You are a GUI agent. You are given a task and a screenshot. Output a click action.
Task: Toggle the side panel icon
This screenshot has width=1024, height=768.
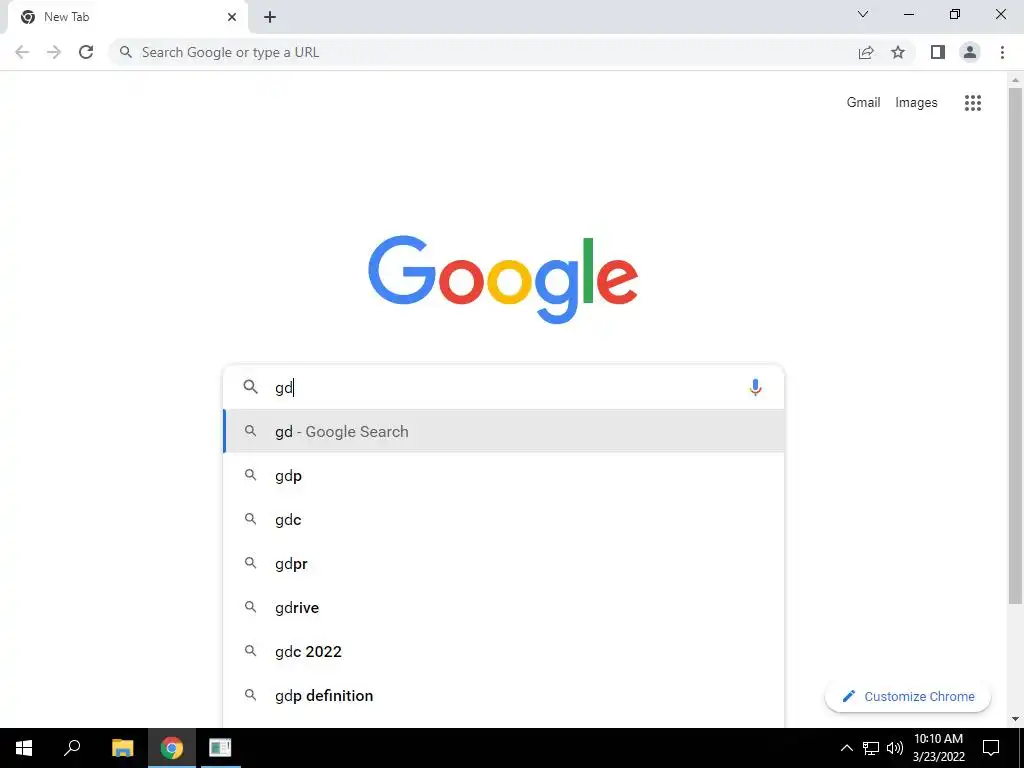tap(938, 52)
